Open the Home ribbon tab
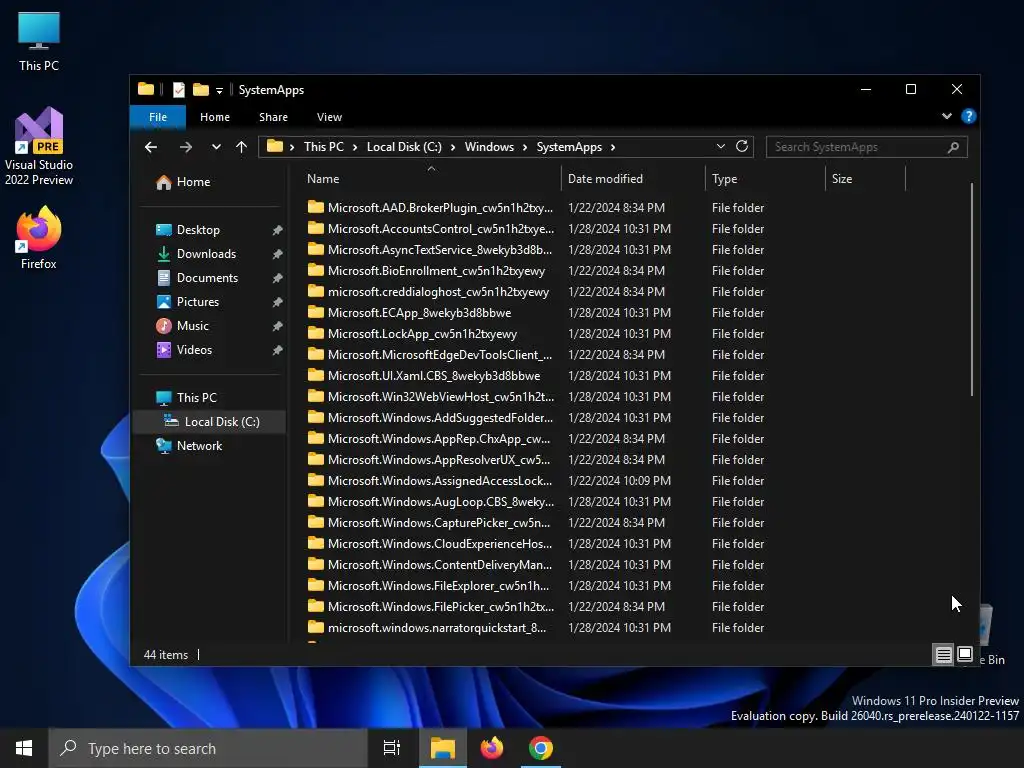 coord(215,117)
